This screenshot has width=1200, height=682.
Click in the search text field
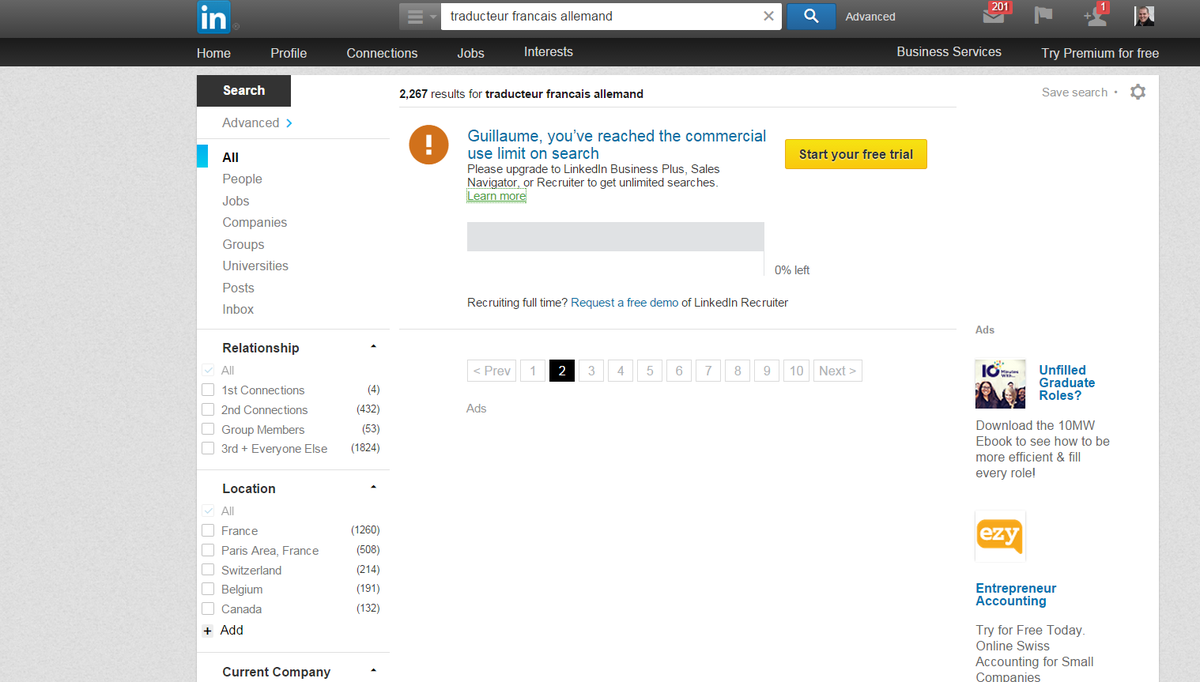point(603,16)
